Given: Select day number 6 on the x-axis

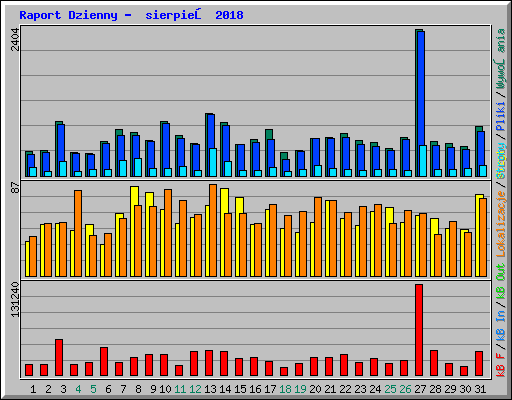Looking at the screenshot, I should click(108, 389).
